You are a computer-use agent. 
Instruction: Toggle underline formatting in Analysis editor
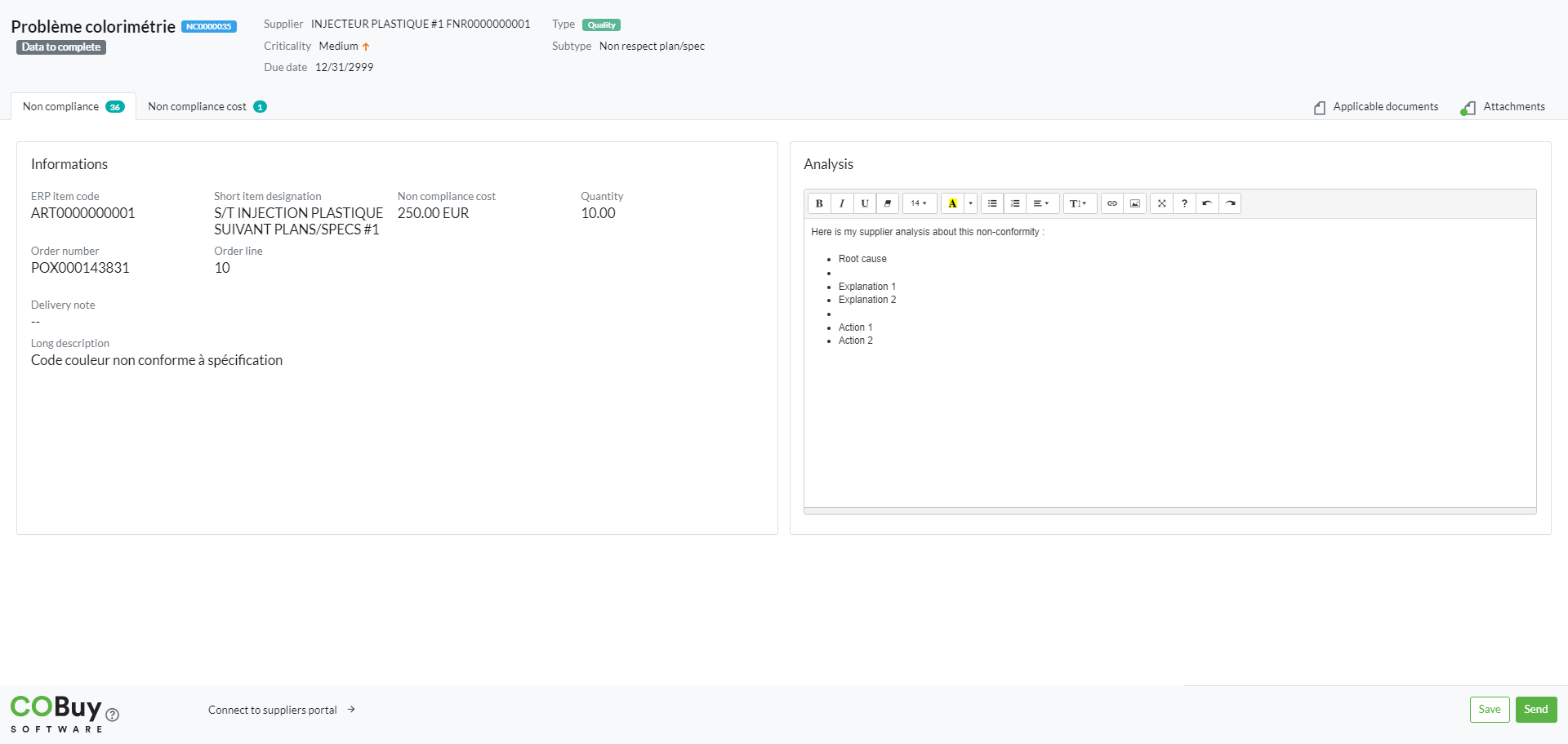tap(865, 203)
